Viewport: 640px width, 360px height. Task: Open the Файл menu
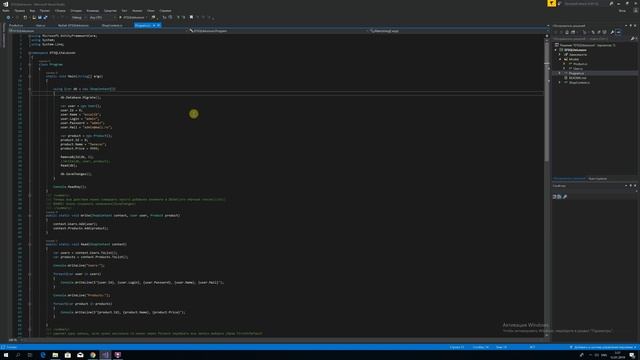(x=6, y=11)
